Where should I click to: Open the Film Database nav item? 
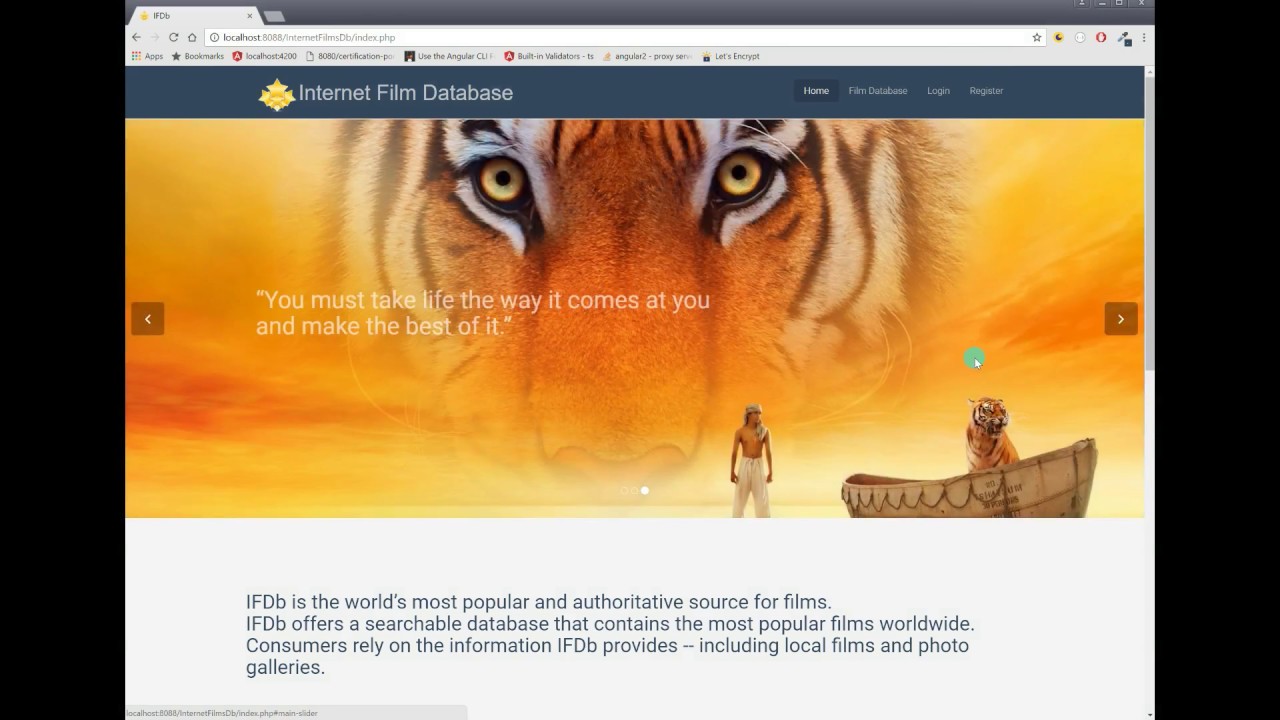(x=878, y=91)
